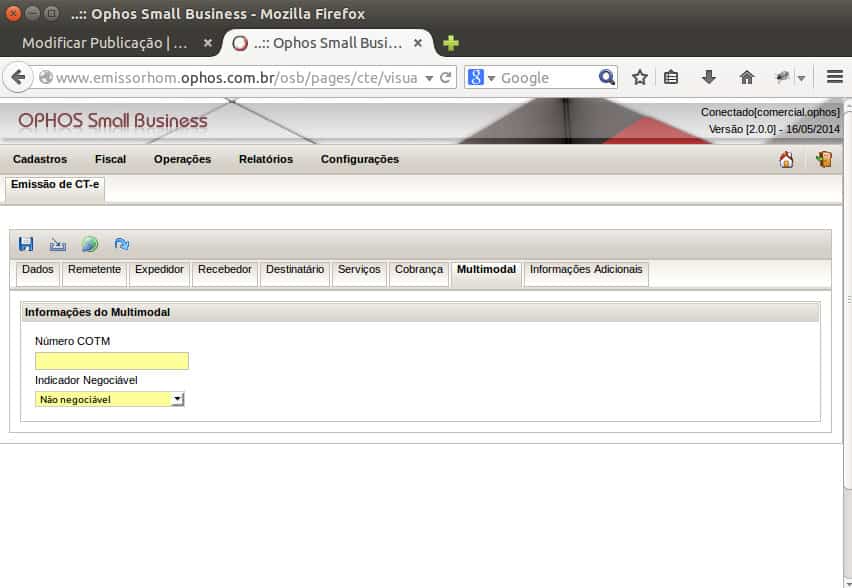Screen dimensions: 852x588
Task: Switch to the Dados tab
Action: click(x=37, y=273)
